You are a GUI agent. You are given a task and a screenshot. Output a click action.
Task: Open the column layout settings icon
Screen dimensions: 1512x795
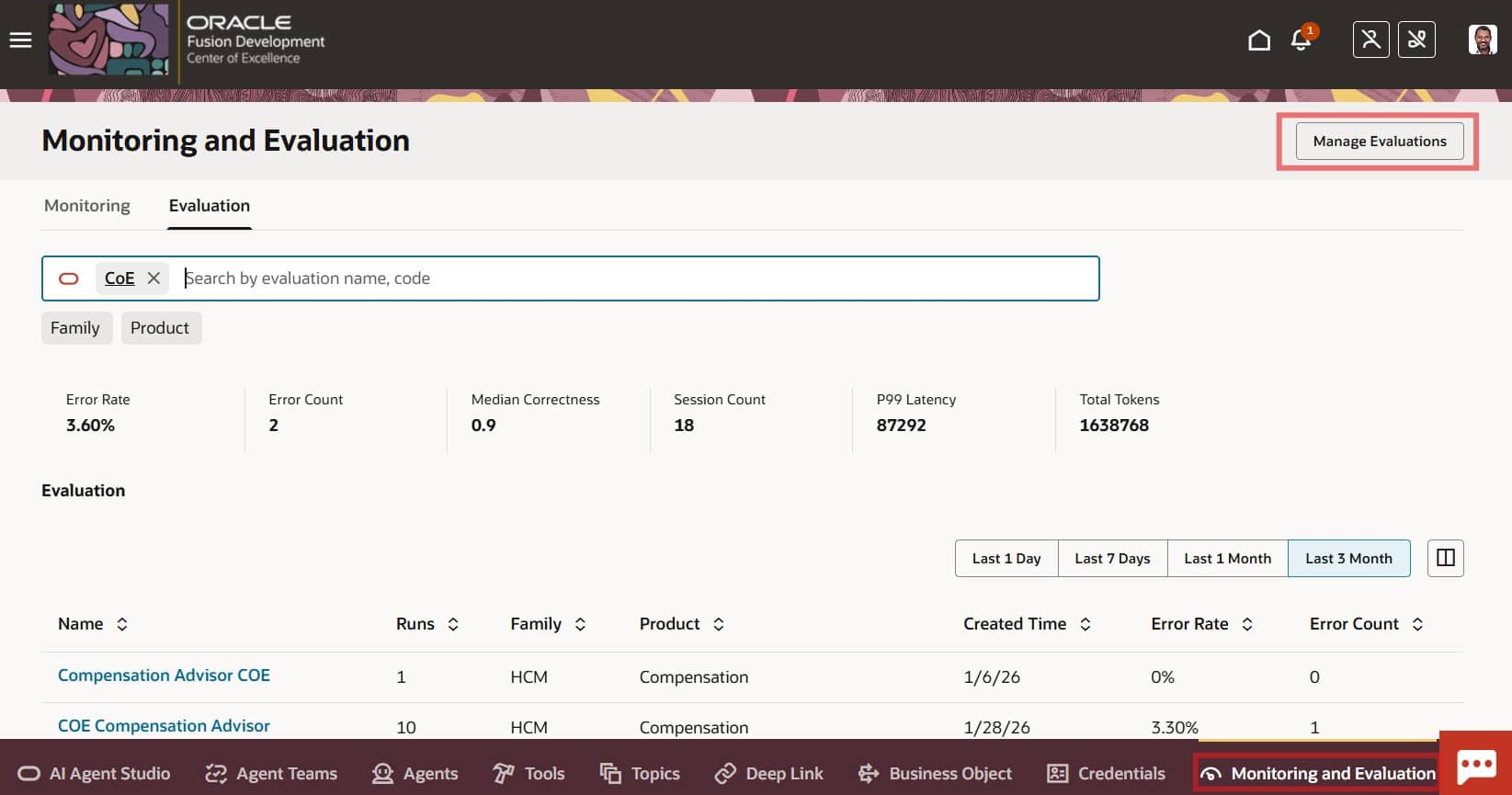pos(1445,558)
